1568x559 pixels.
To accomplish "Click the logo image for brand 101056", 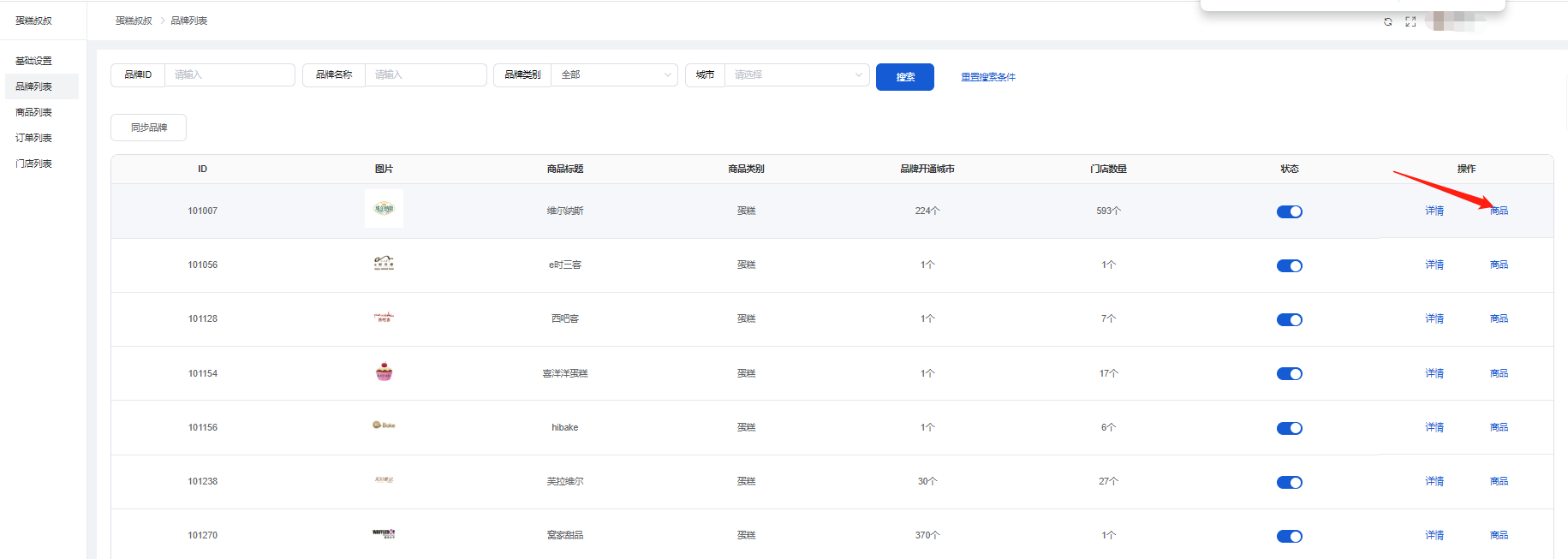I will tap(384, 263).
